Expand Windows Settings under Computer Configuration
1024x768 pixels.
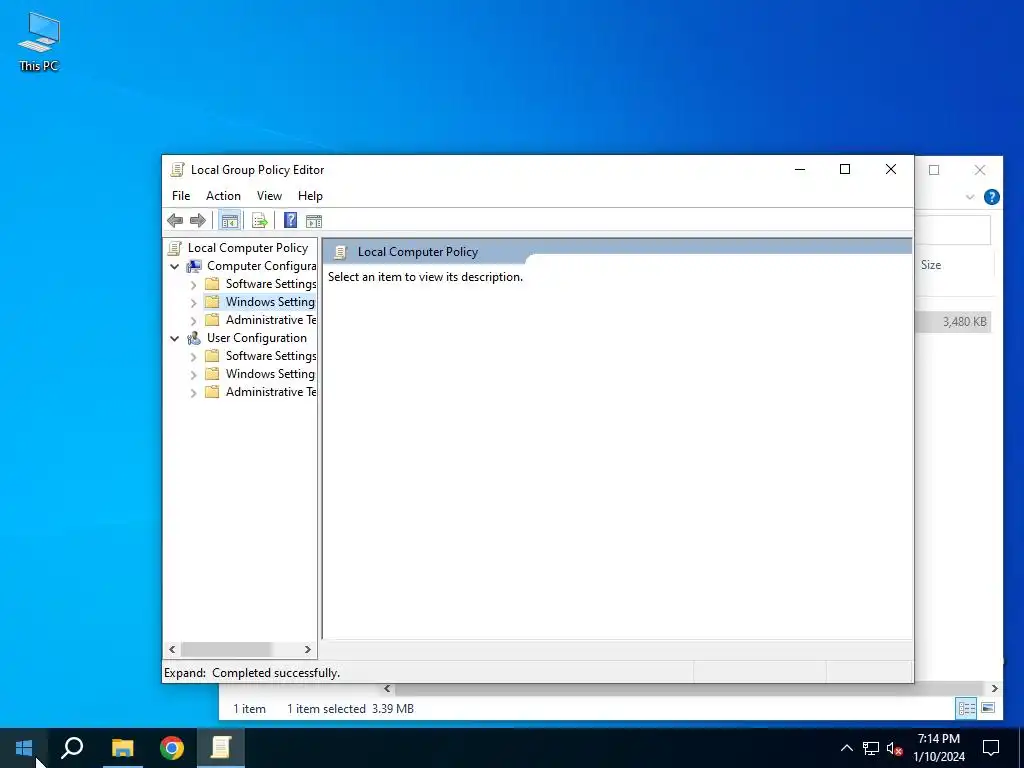(193, 303)
